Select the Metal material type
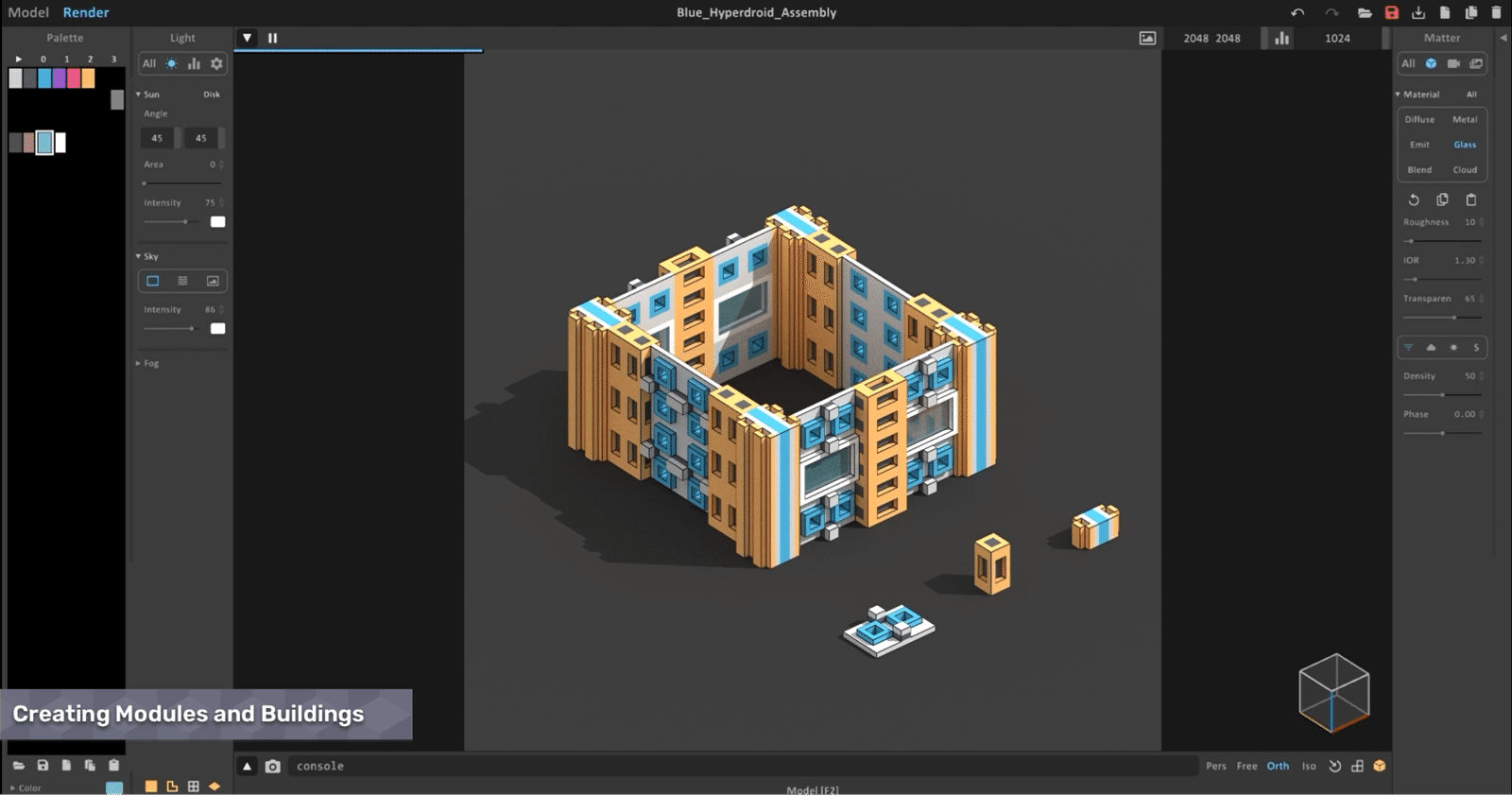Viewport: 1512px width, 796px height. coord(1465,119)
